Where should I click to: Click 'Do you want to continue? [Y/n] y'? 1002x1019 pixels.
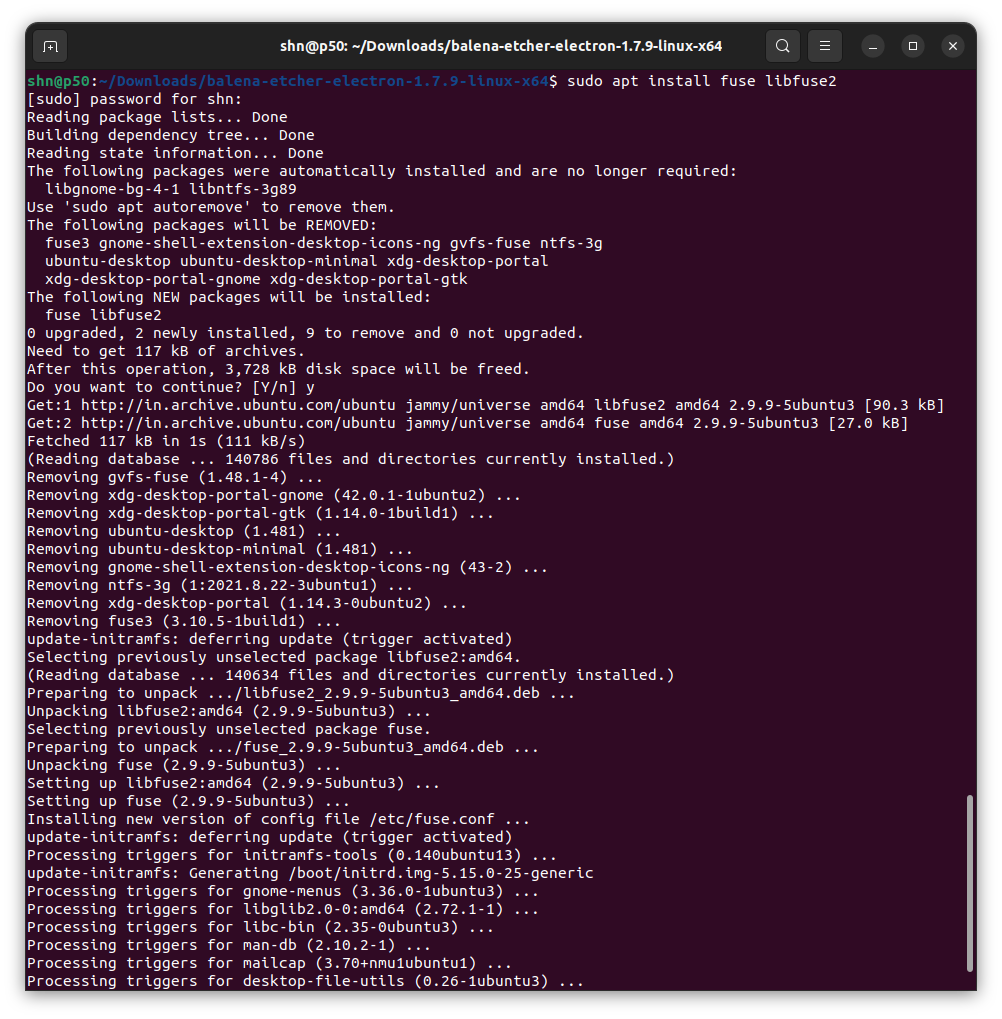(x=170, y=387)
